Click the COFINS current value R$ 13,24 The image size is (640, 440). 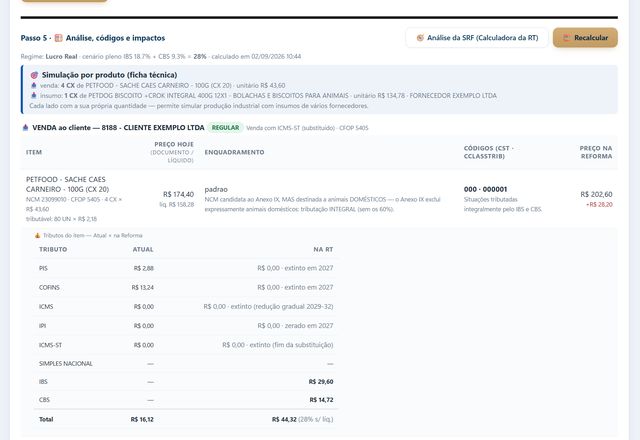pos(142,287)
